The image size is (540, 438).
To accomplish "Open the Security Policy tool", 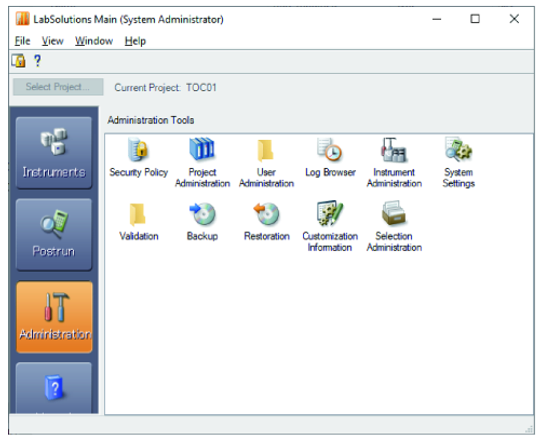I will (138, 157).
